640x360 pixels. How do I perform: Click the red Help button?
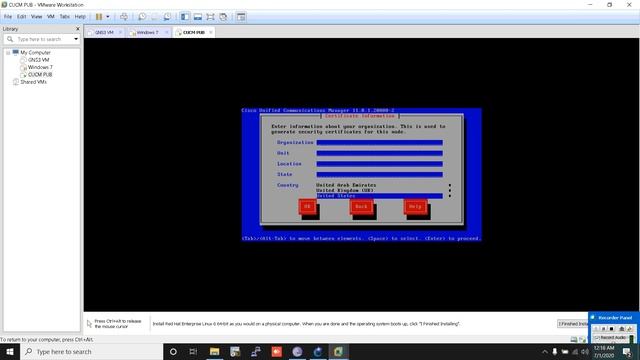pos(415,207)
